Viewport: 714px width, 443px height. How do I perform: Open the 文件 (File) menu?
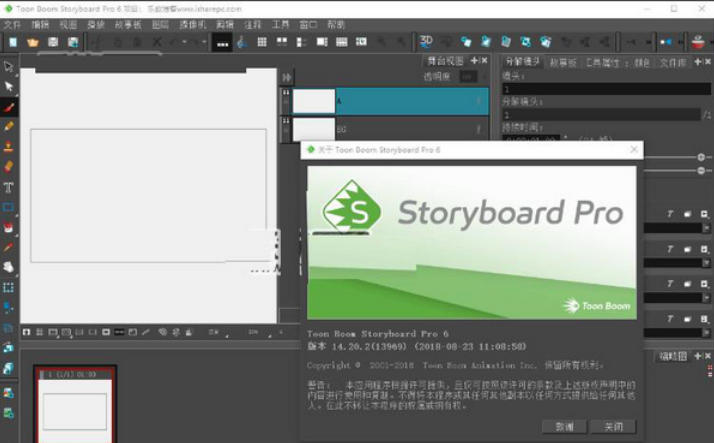12,24
